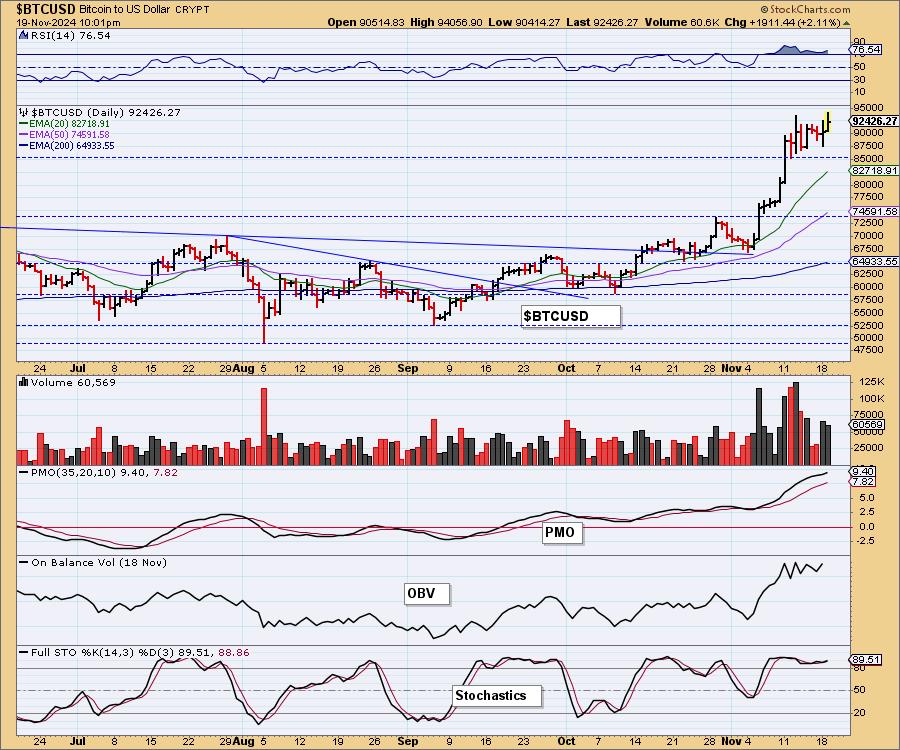Viewport: 900px width, 750px height.
Task: Click the EMA(200) 64933.55 legend entry
Action: (x=71, y=145)
